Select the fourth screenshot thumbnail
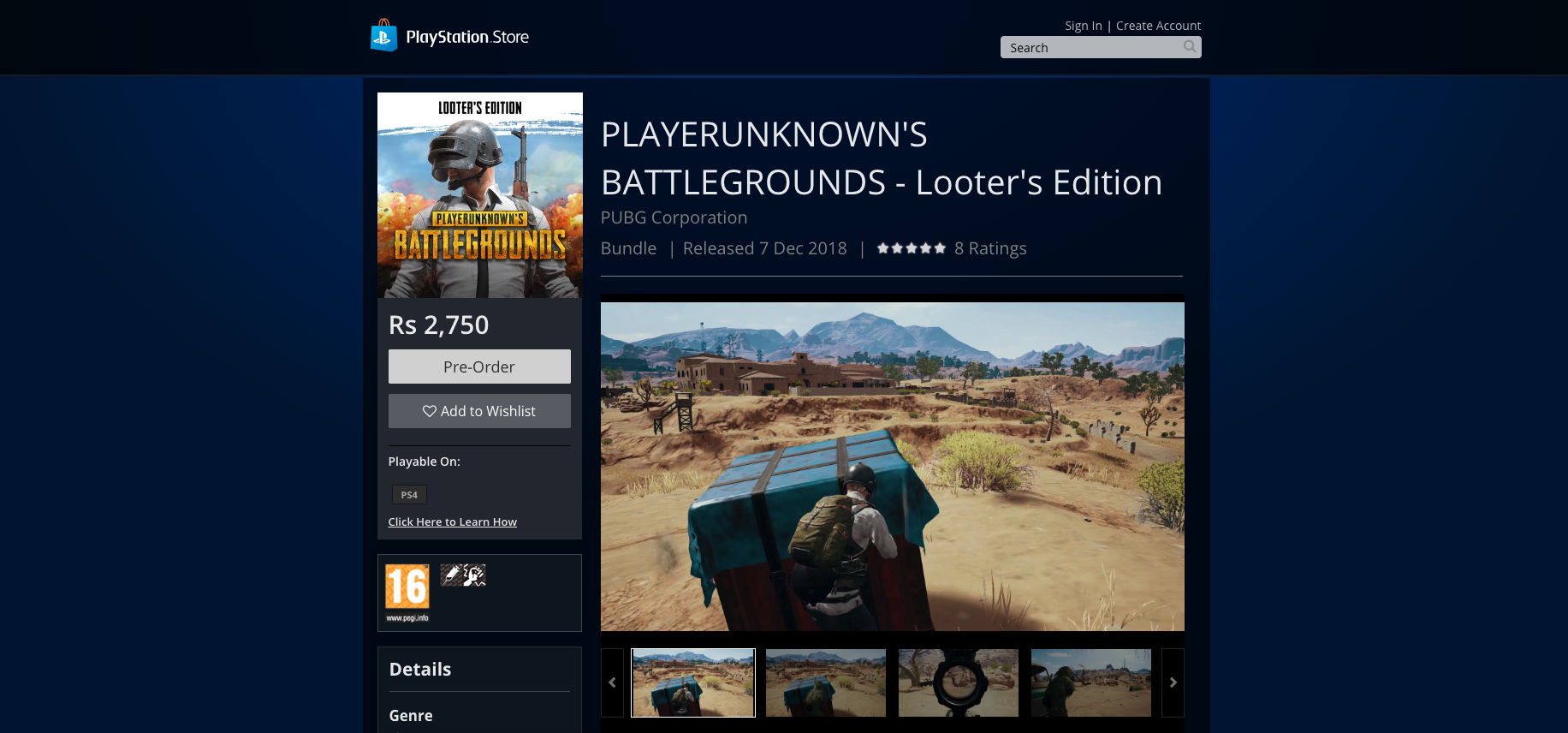Image resolution: width=1568 pixels, height=733 pixels. [1091, 682]
